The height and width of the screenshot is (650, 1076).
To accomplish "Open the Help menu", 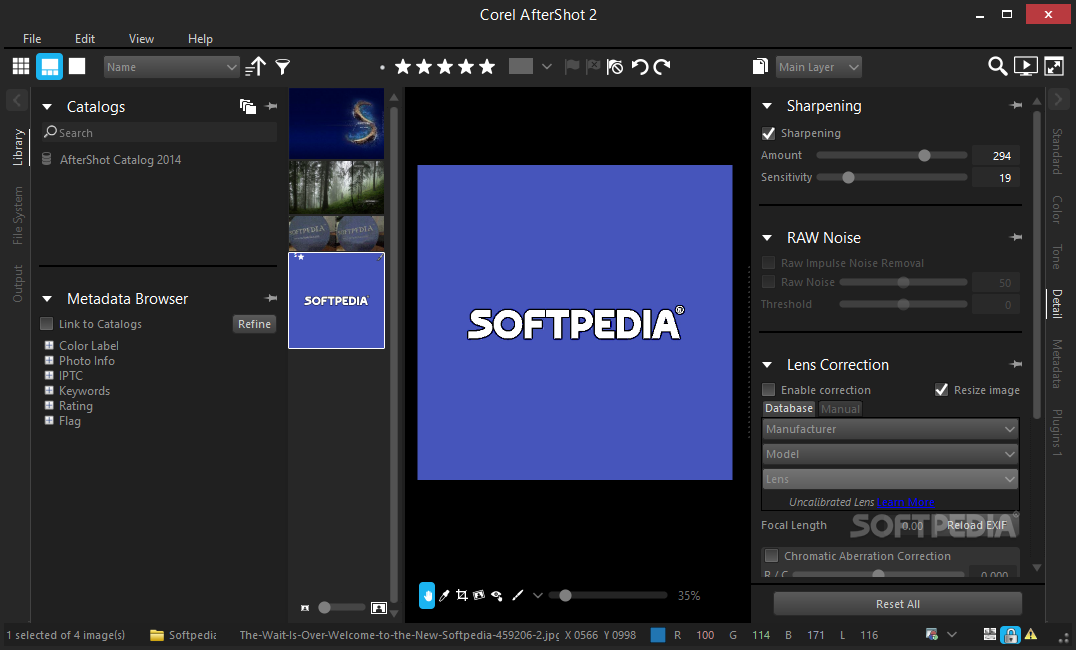I will point(200,38).
